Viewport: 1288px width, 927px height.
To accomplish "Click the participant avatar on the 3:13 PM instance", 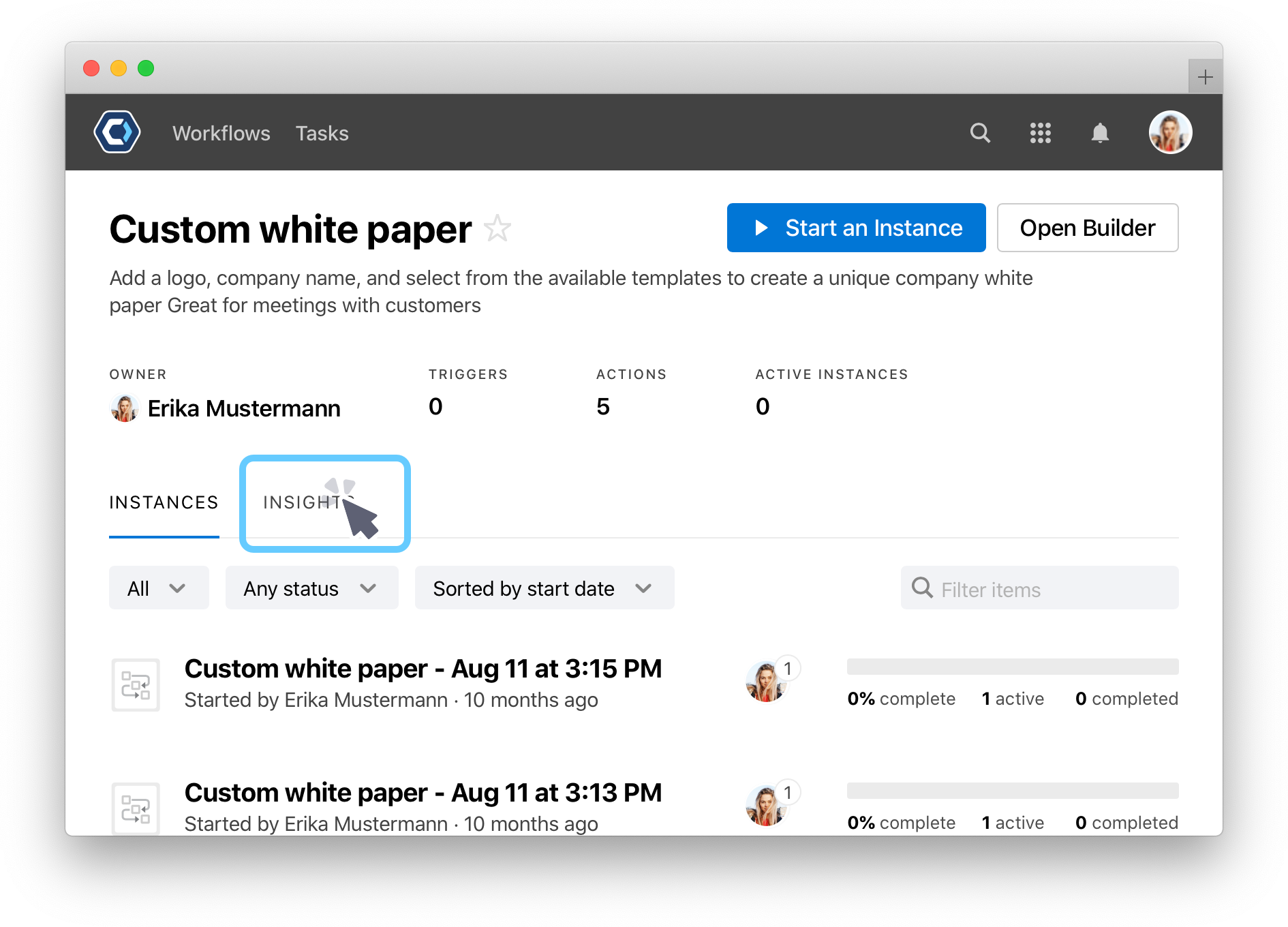I will 766,806.
